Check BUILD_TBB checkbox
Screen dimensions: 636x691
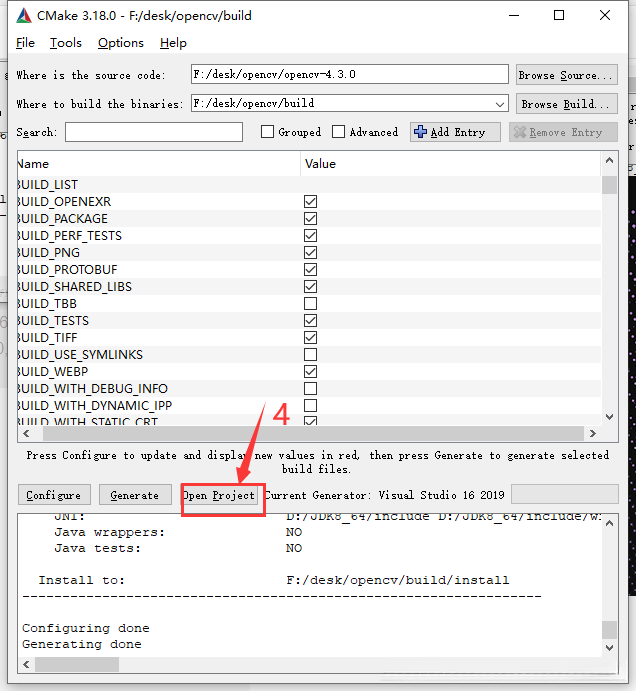click(x=310, y=304)
